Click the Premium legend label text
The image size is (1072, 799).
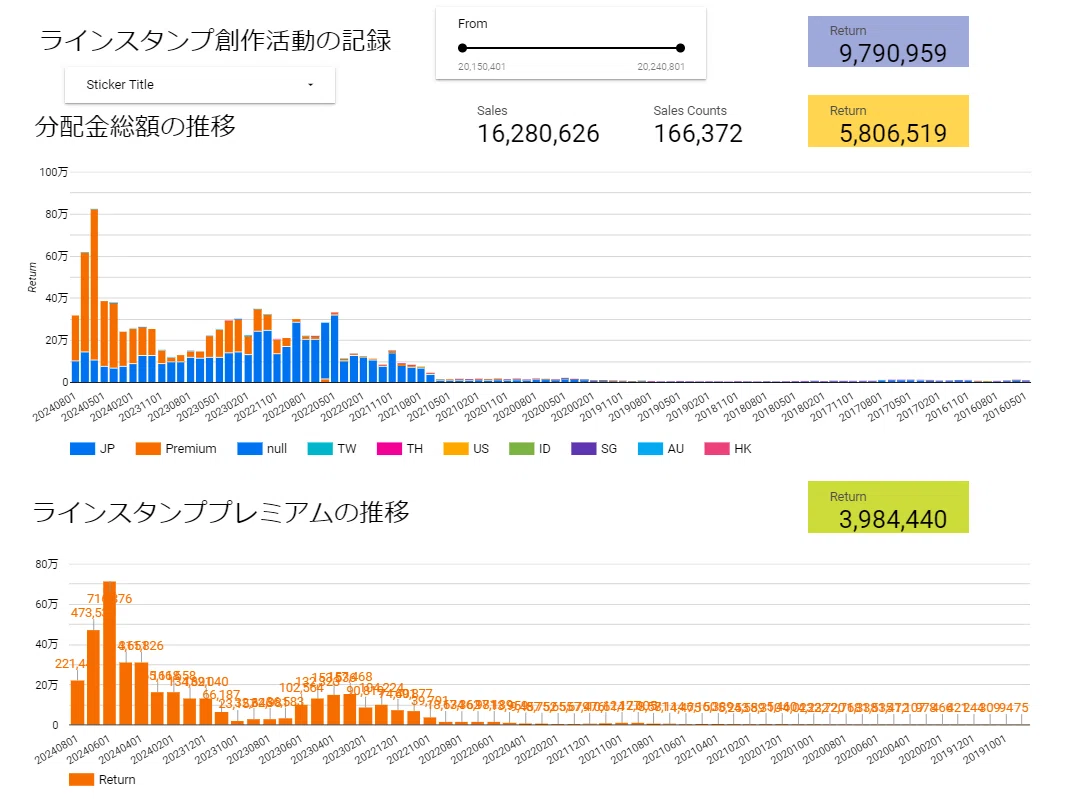(x=191, y=448)
